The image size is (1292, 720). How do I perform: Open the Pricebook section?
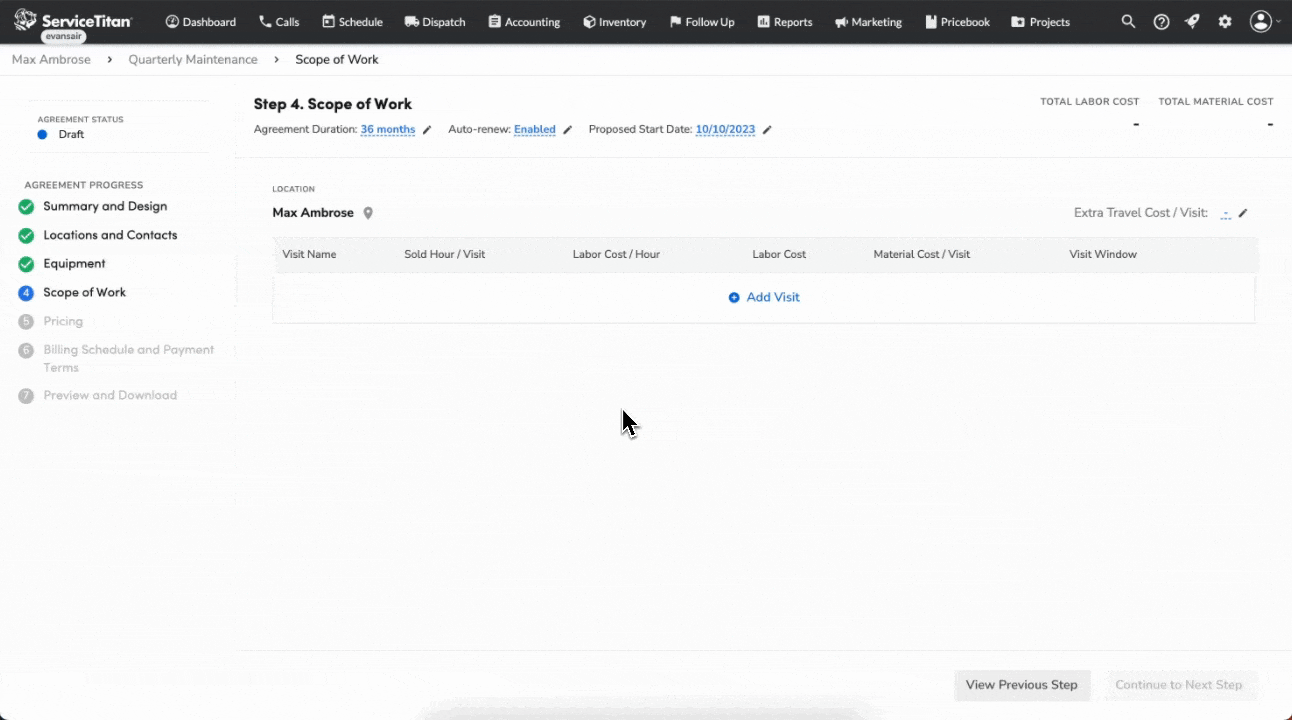point(957,21)
